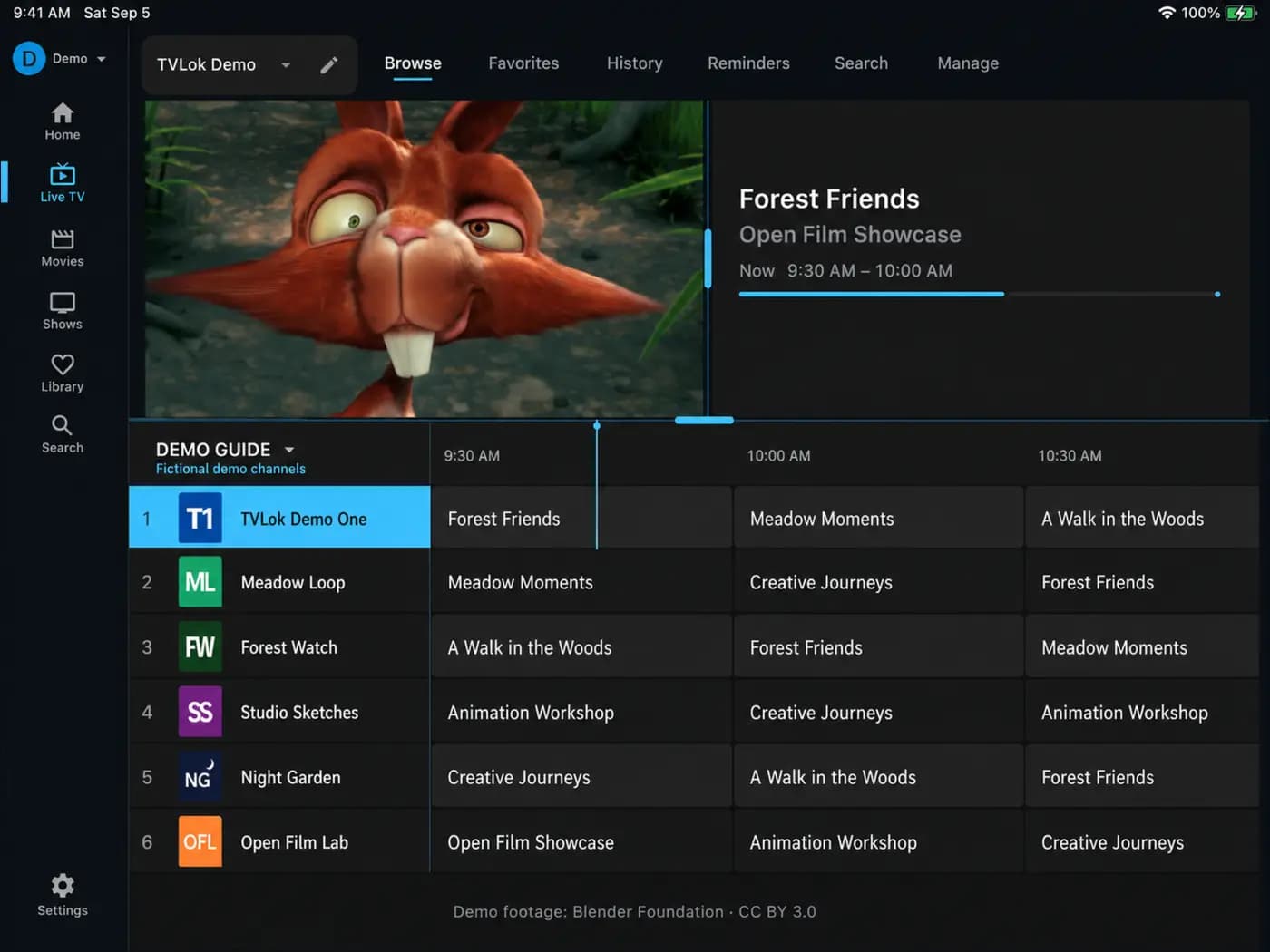Click the 10:30 AM time header
Screen dimensions: 1270x952
(1070, 455)
